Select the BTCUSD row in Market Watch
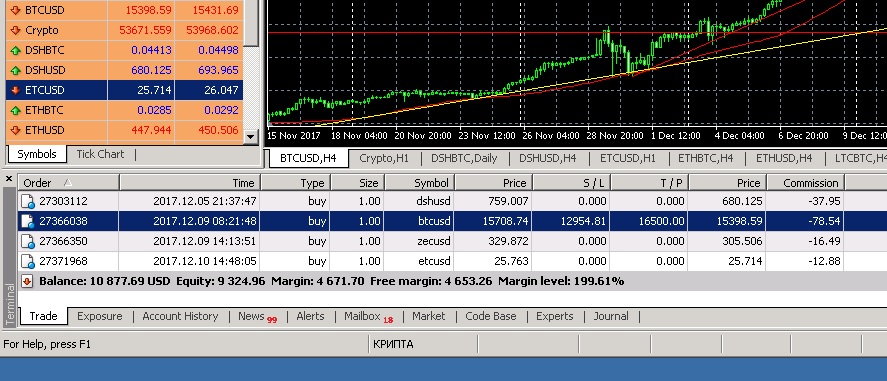Viewport: 887px width, 381px height. pyautogui.click(x=124, y=10)
